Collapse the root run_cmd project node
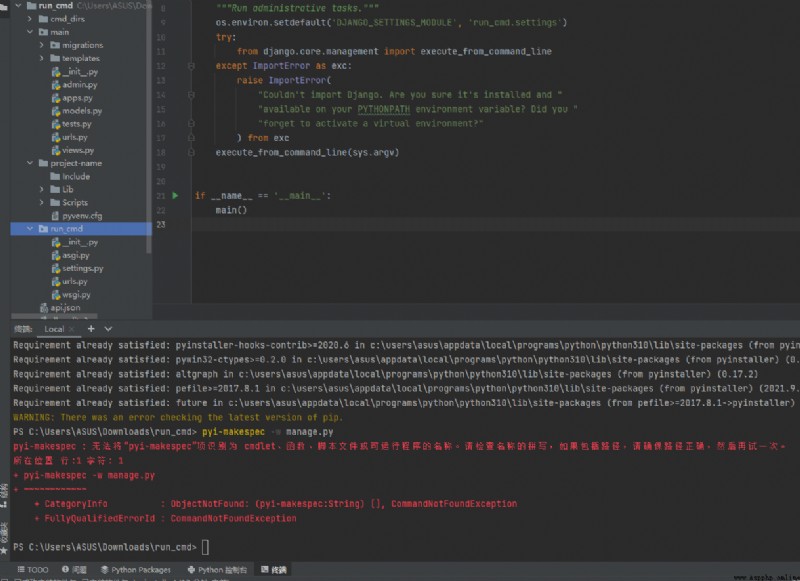This screenshot has width=800, height=581. click(x=18, y=6)
